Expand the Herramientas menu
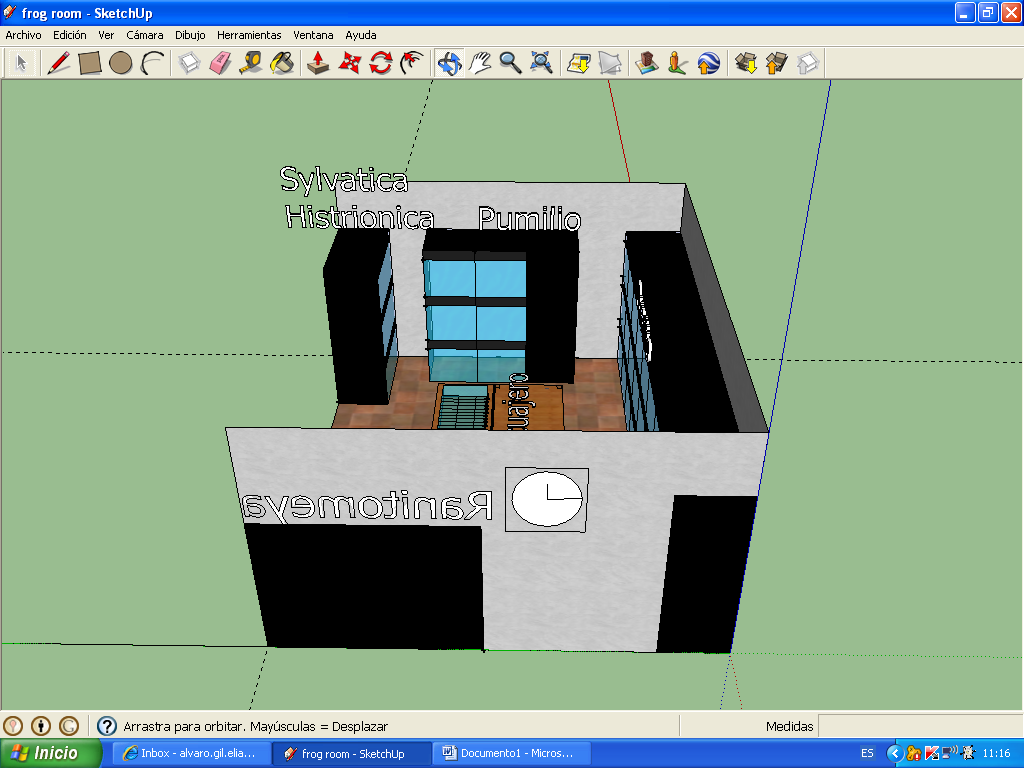Viewport: 1024px width, 768px height. (249, 35)
